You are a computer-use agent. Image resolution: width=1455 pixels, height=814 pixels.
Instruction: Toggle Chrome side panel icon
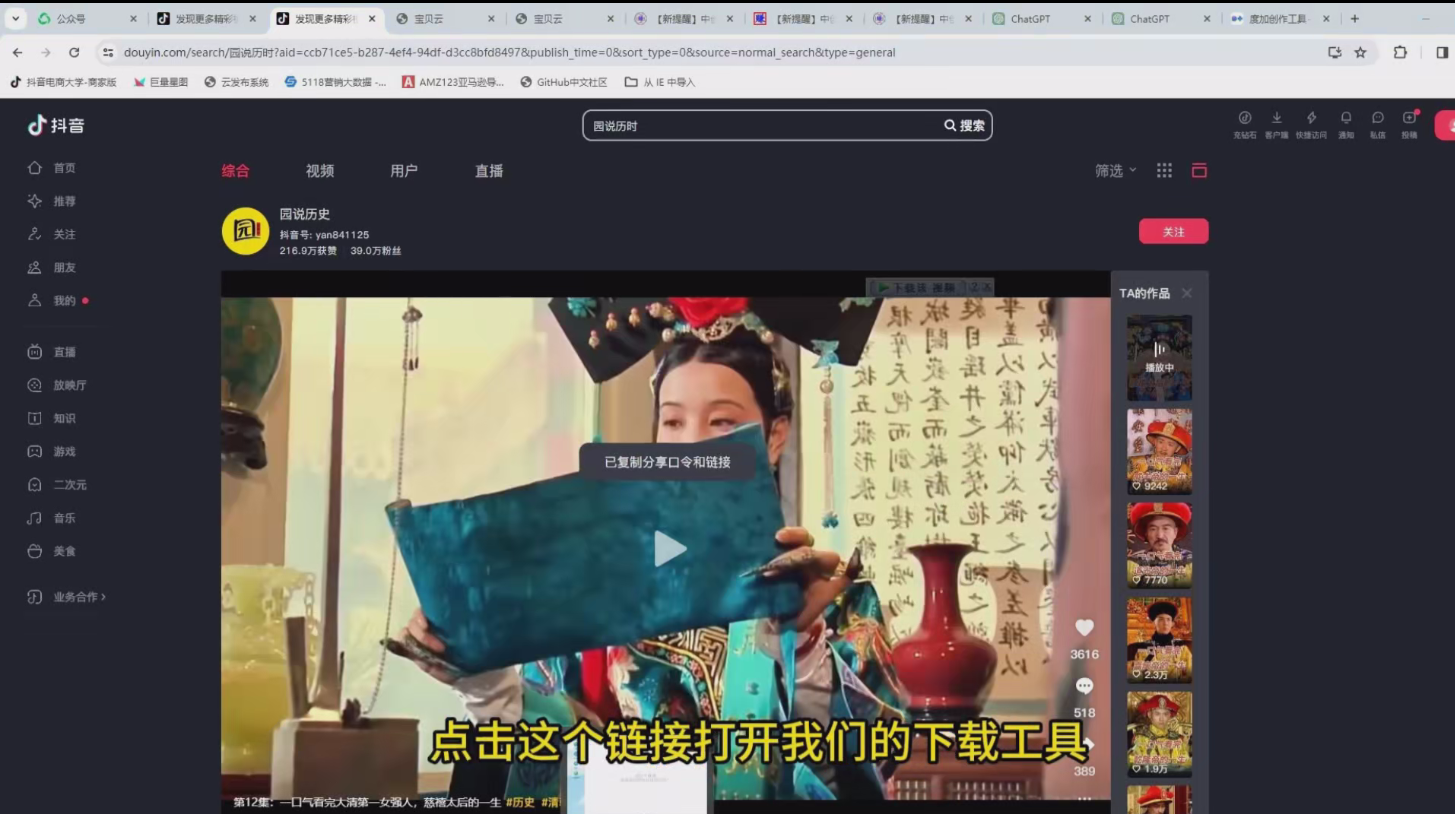coord(1442,52)
